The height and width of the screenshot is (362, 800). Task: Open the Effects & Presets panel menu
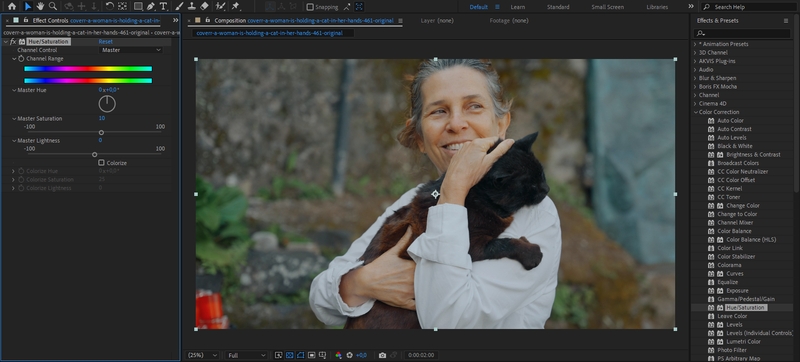click(786, 20)
